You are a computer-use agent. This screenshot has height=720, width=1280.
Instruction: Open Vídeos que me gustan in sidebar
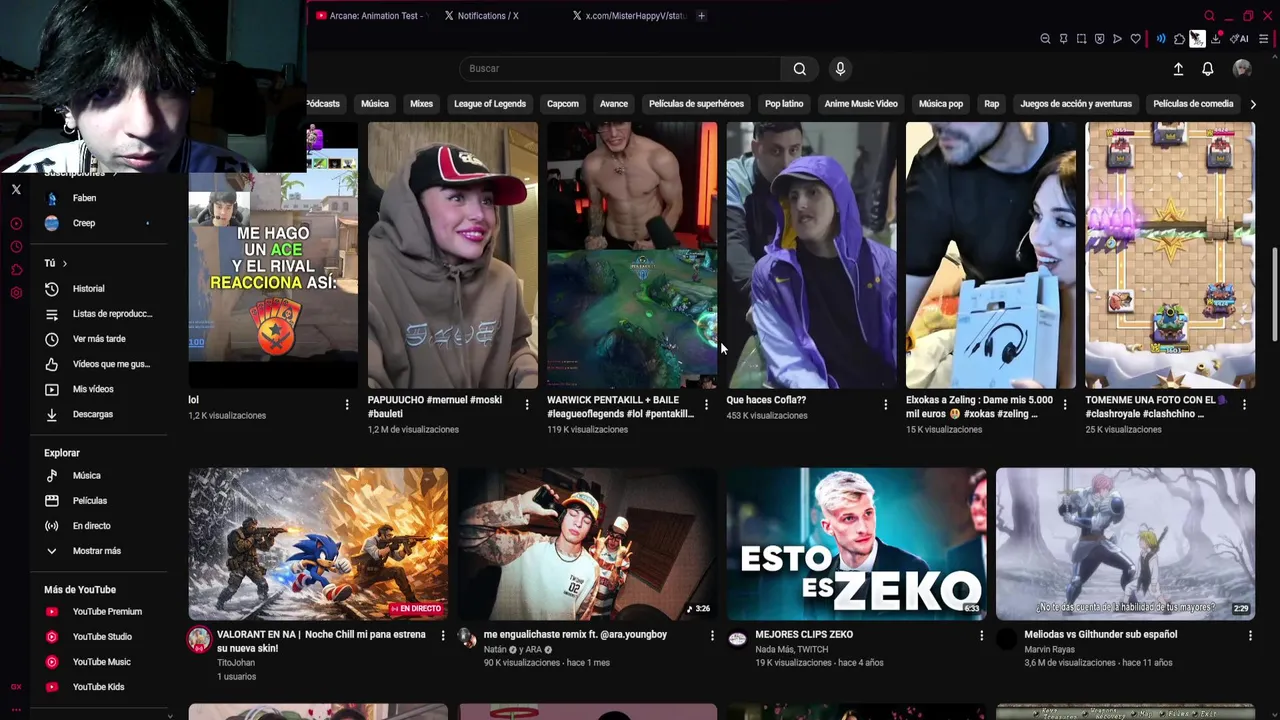click(x=100, y=364)
